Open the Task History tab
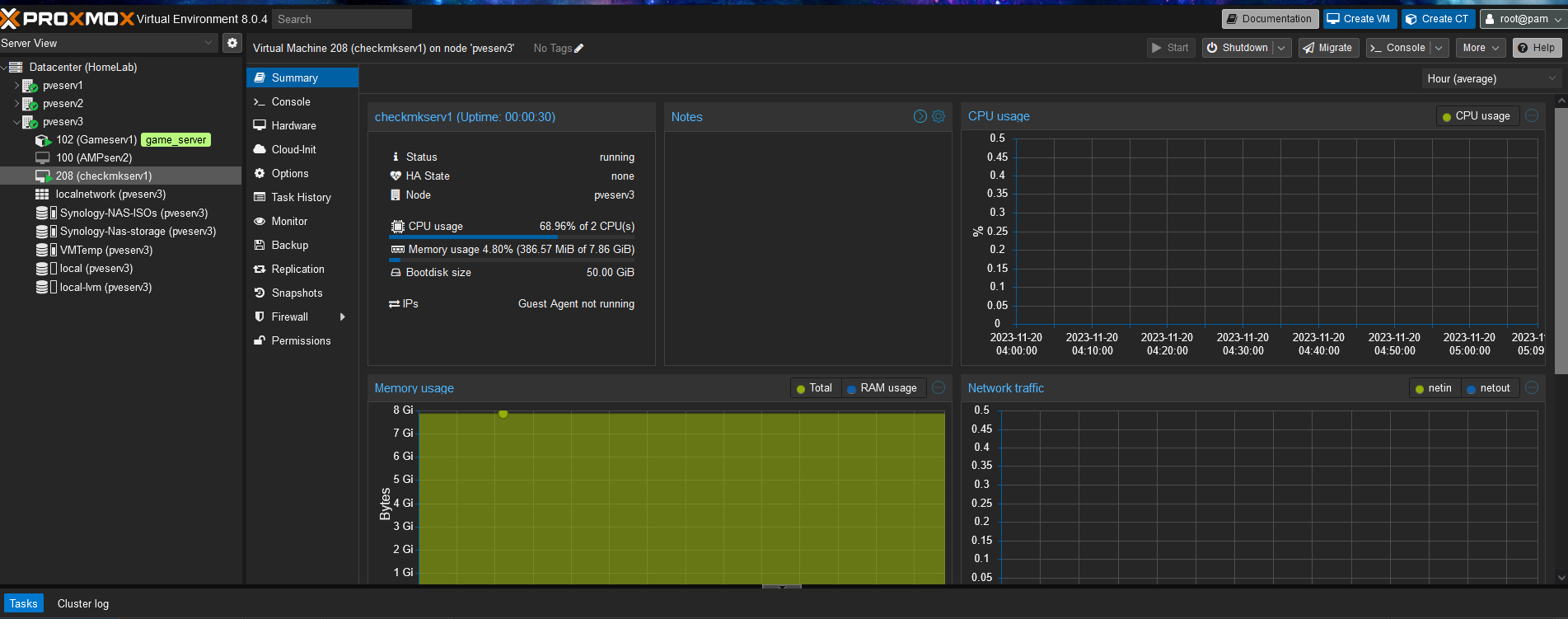 pos(302,197)
